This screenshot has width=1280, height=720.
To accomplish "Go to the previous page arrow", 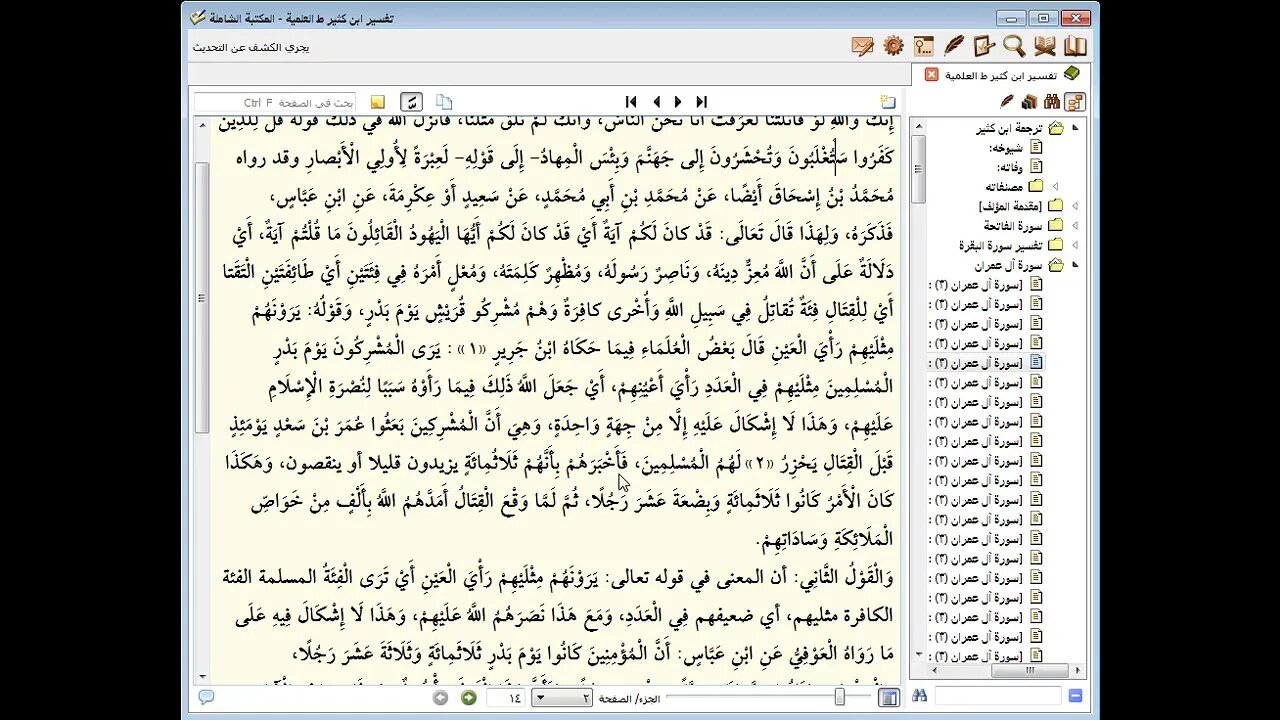I will pos(656,102).
